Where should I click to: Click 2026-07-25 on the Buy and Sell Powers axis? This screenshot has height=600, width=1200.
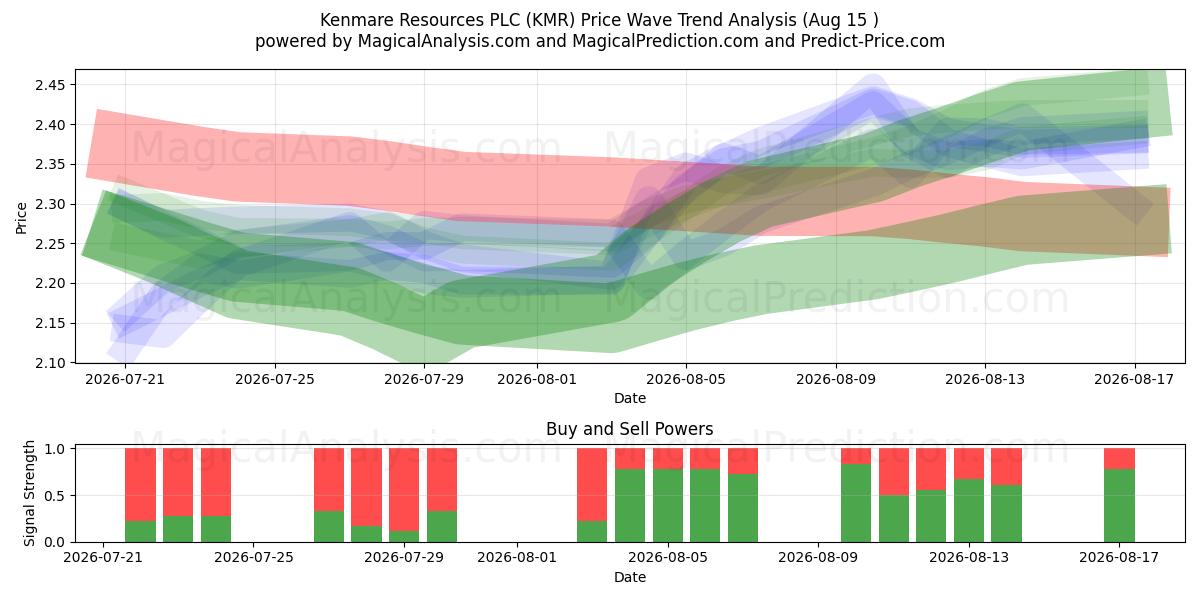254,558
